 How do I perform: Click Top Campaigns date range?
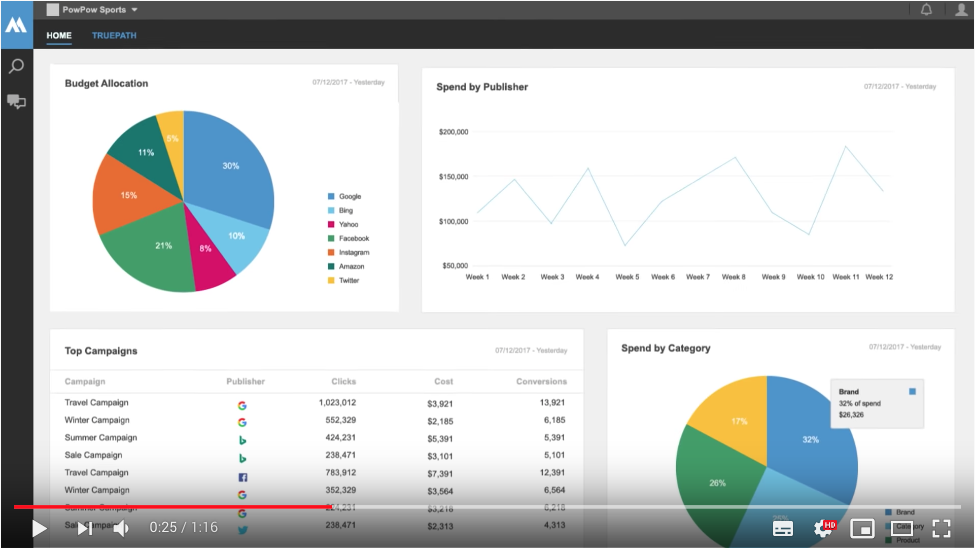click(531, 350)
